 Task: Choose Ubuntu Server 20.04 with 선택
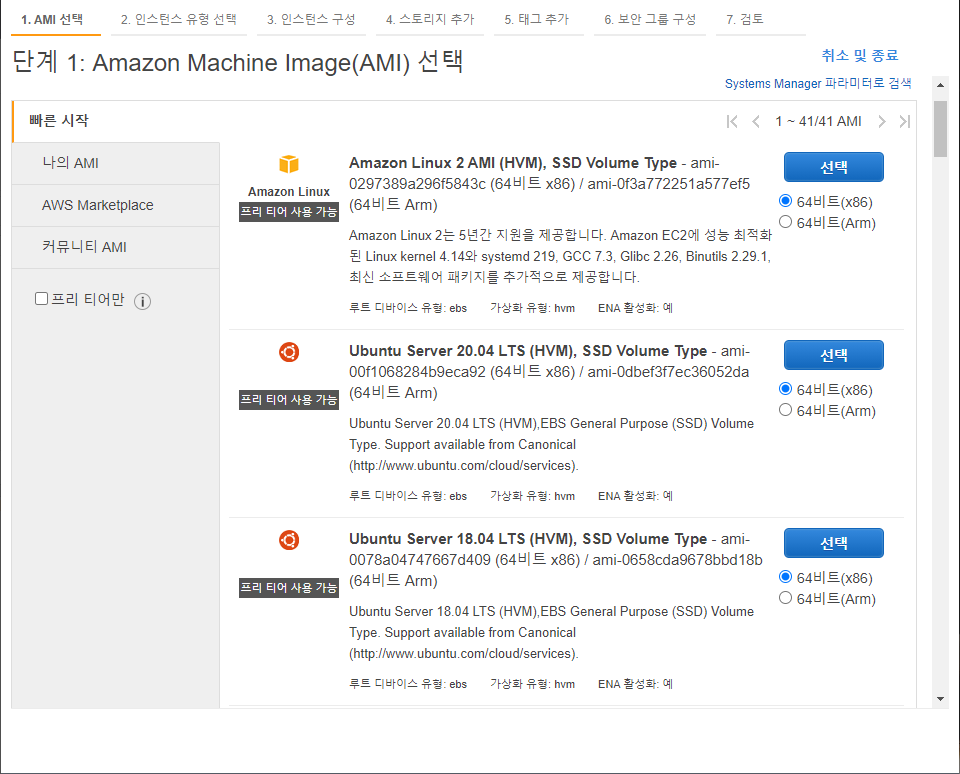click(x=833, y=355)
